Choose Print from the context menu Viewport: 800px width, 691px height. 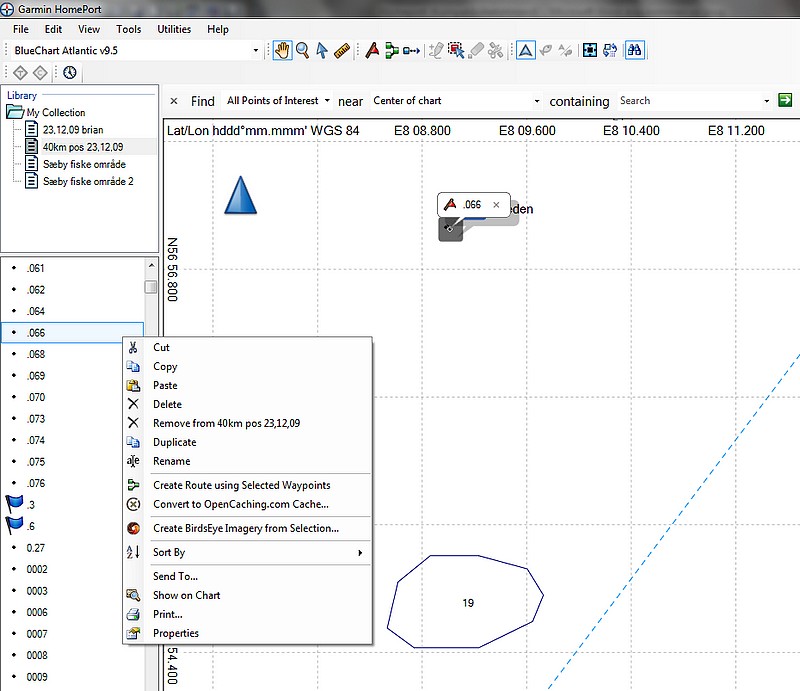(x=247, y=614)
